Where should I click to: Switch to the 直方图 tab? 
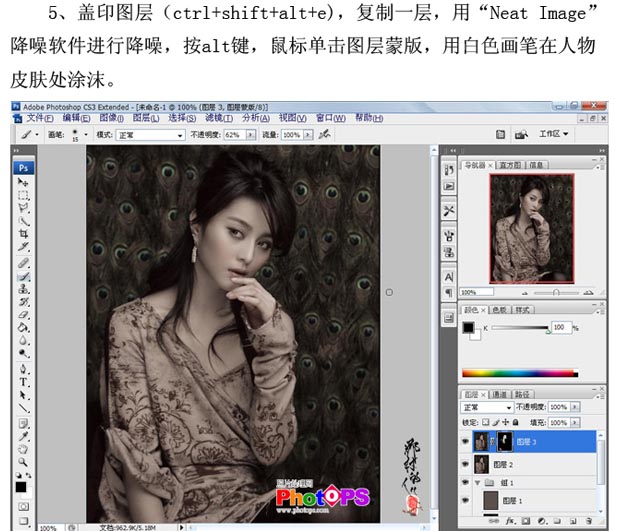coord(510,165)
